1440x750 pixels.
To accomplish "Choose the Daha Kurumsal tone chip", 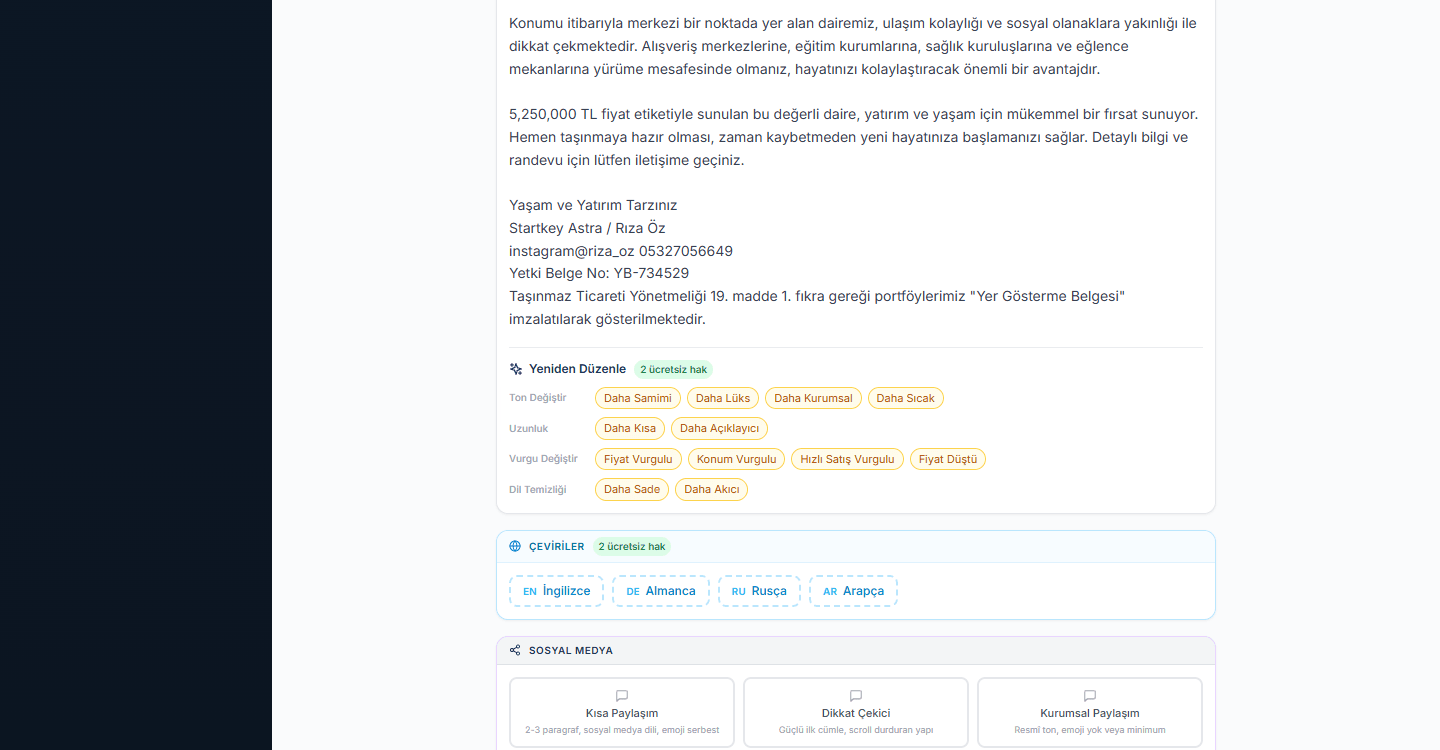I will pyautogui.click(x=813, y=398).
